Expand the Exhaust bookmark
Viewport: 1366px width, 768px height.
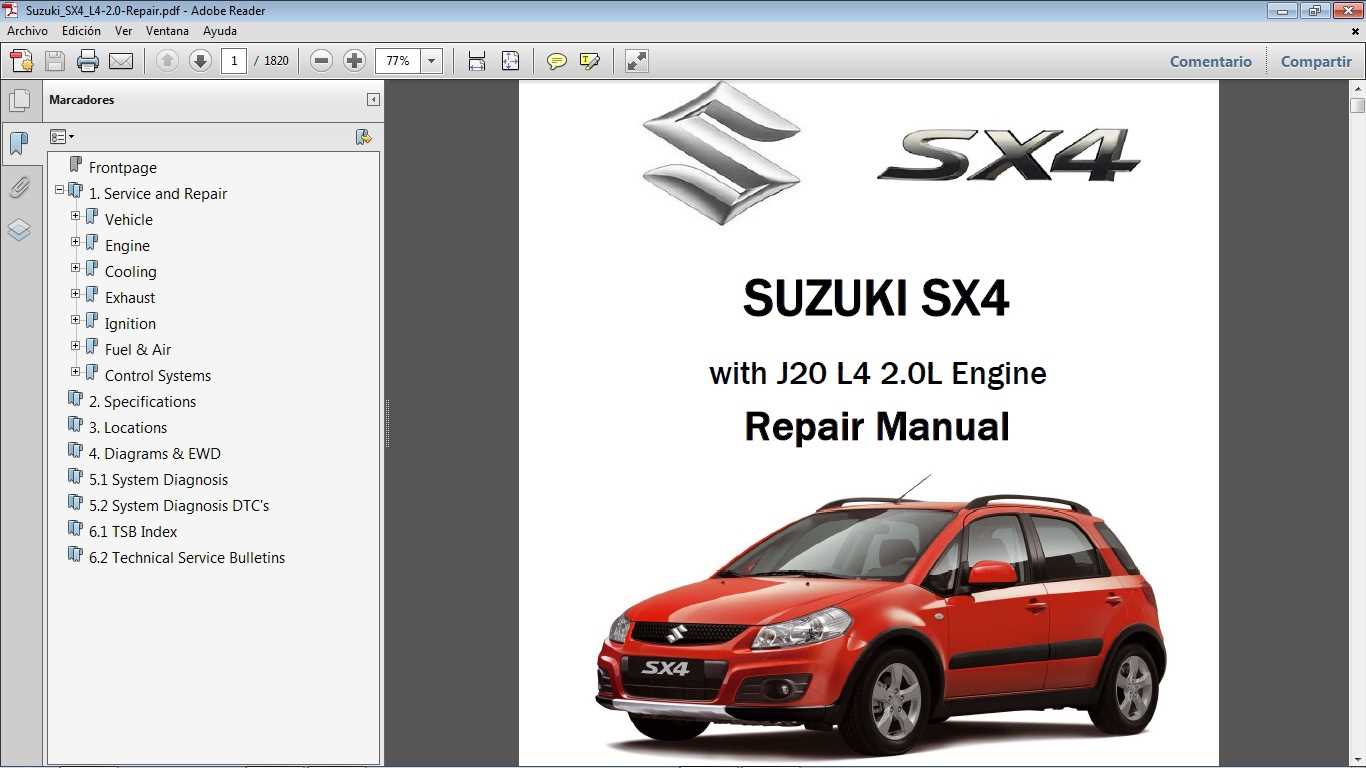point(76,294)
